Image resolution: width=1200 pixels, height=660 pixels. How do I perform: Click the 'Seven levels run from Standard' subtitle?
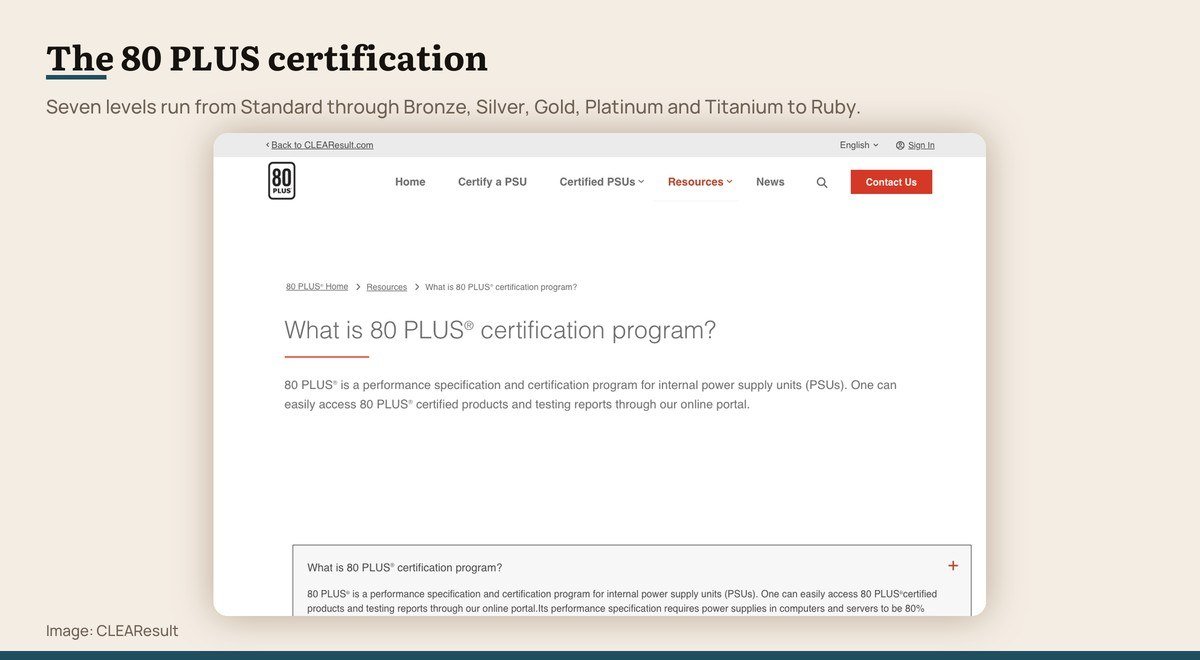pos(453,107)
